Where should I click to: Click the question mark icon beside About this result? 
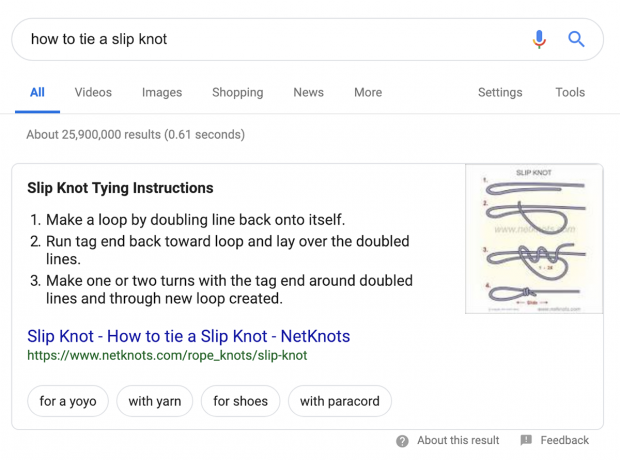pyautogui.click(x=402, y=441)
